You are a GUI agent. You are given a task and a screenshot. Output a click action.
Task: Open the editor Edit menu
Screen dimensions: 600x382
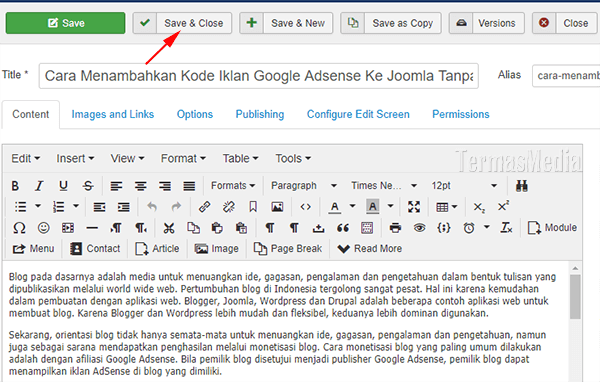pyautogui.click(x=25, y=158)
